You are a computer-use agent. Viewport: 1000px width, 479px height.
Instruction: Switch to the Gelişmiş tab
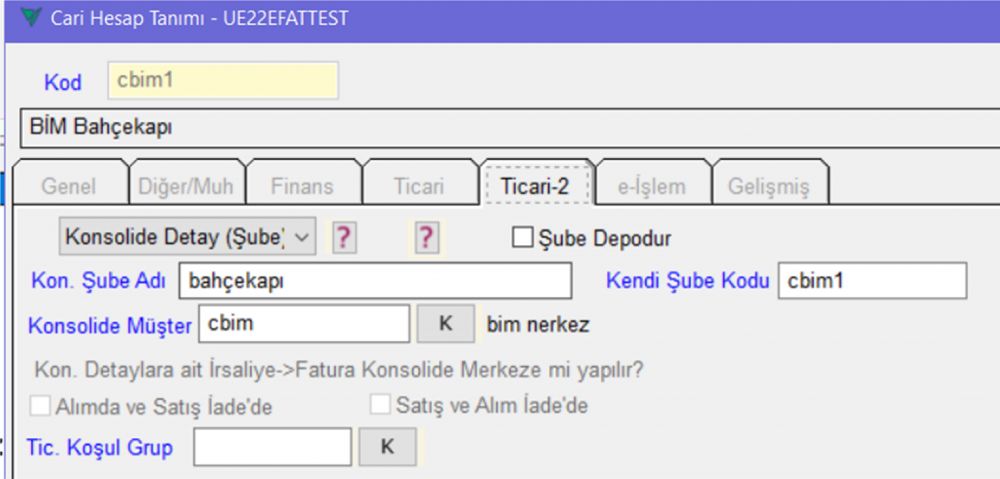coord(768,186)
